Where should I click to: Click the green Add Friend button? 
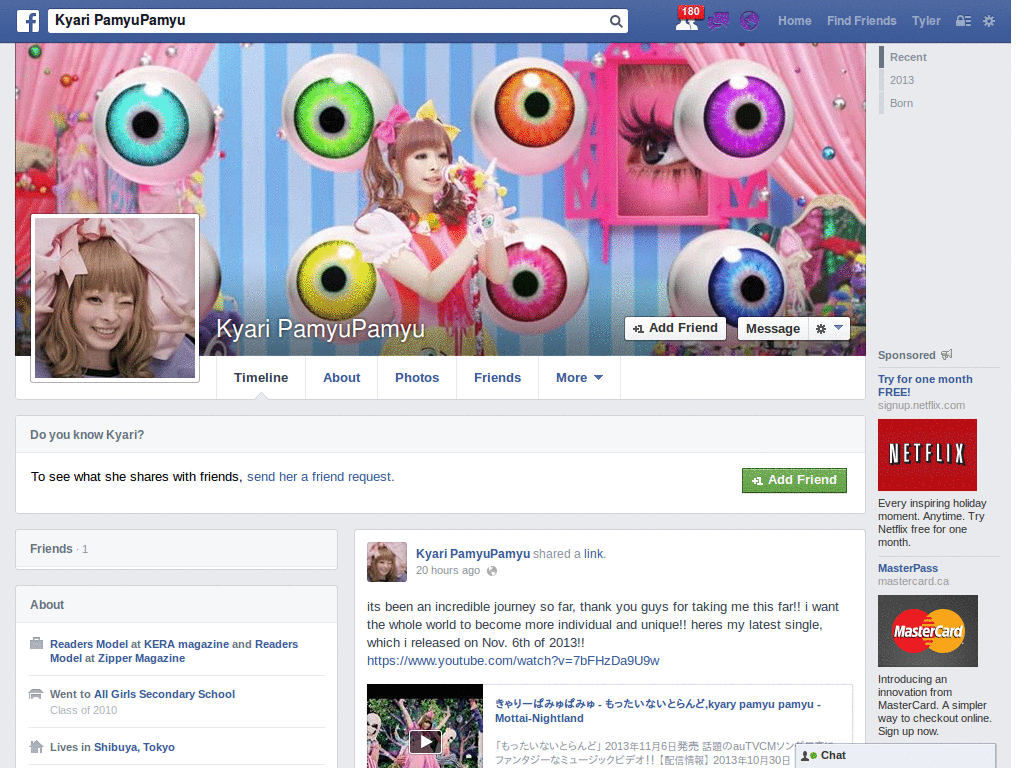794,480
